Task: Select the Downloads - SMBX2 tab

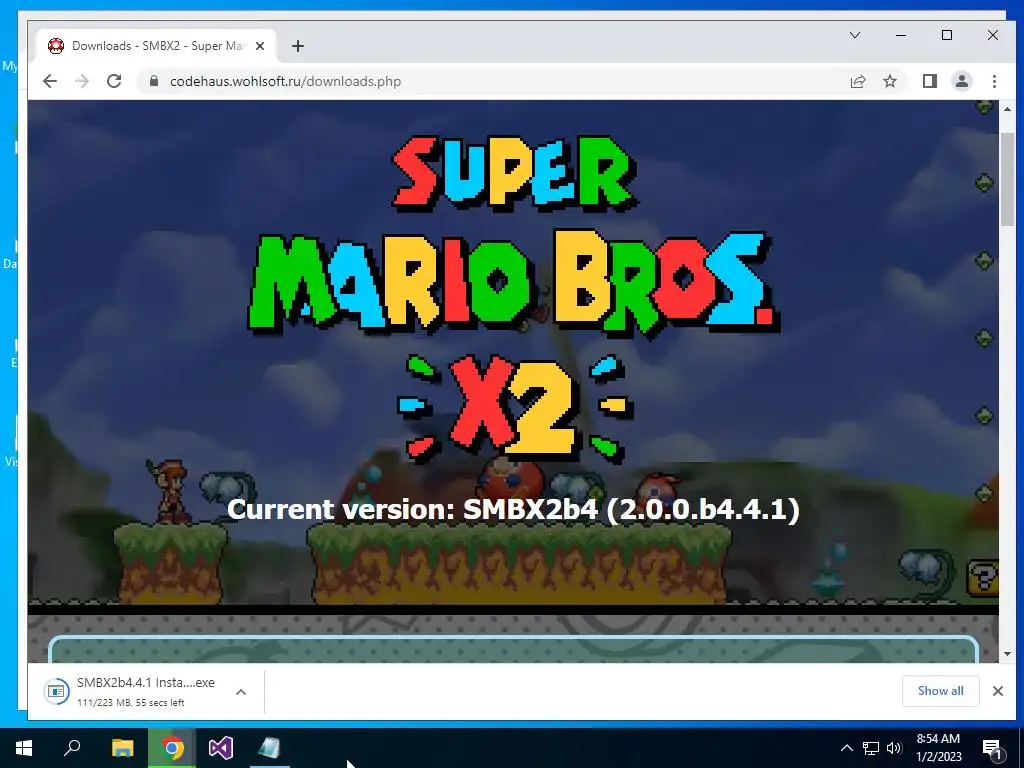Action: tap(154, 46)
